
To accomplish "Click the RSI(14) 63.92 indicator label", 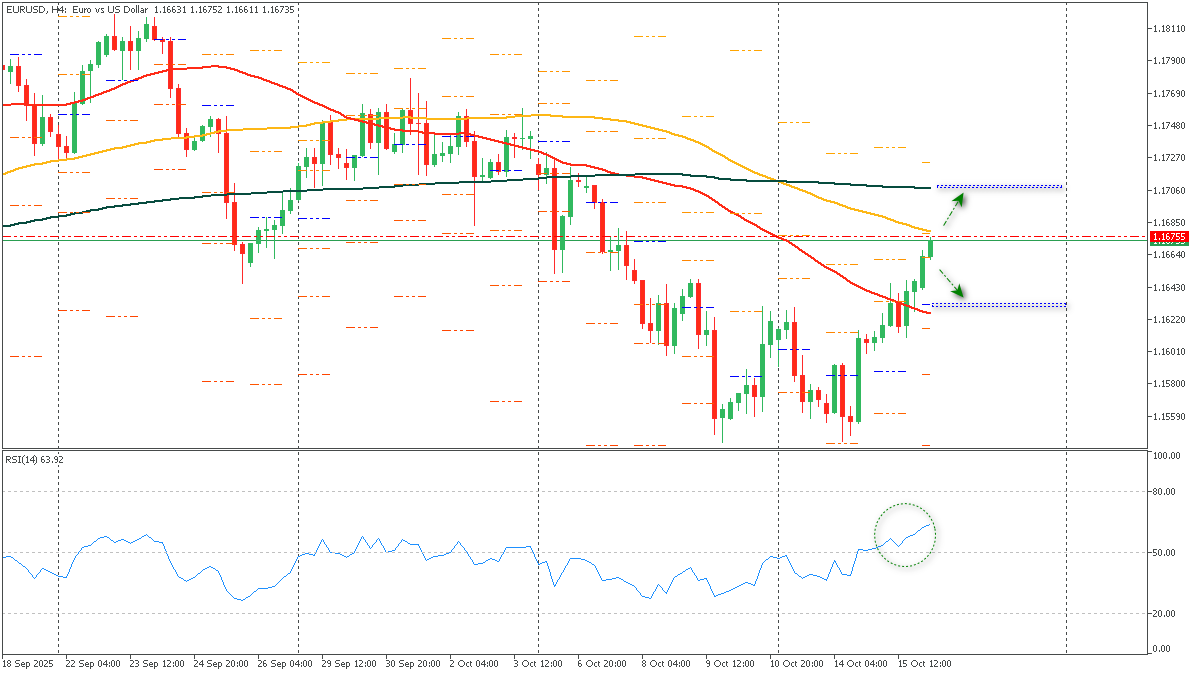I will [x=34, y=460].
